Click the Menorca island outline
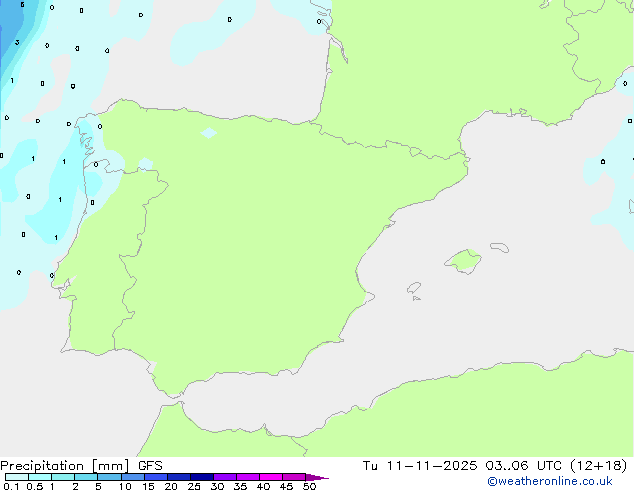This screenshot has width=634, height=490. click(500, 247)
